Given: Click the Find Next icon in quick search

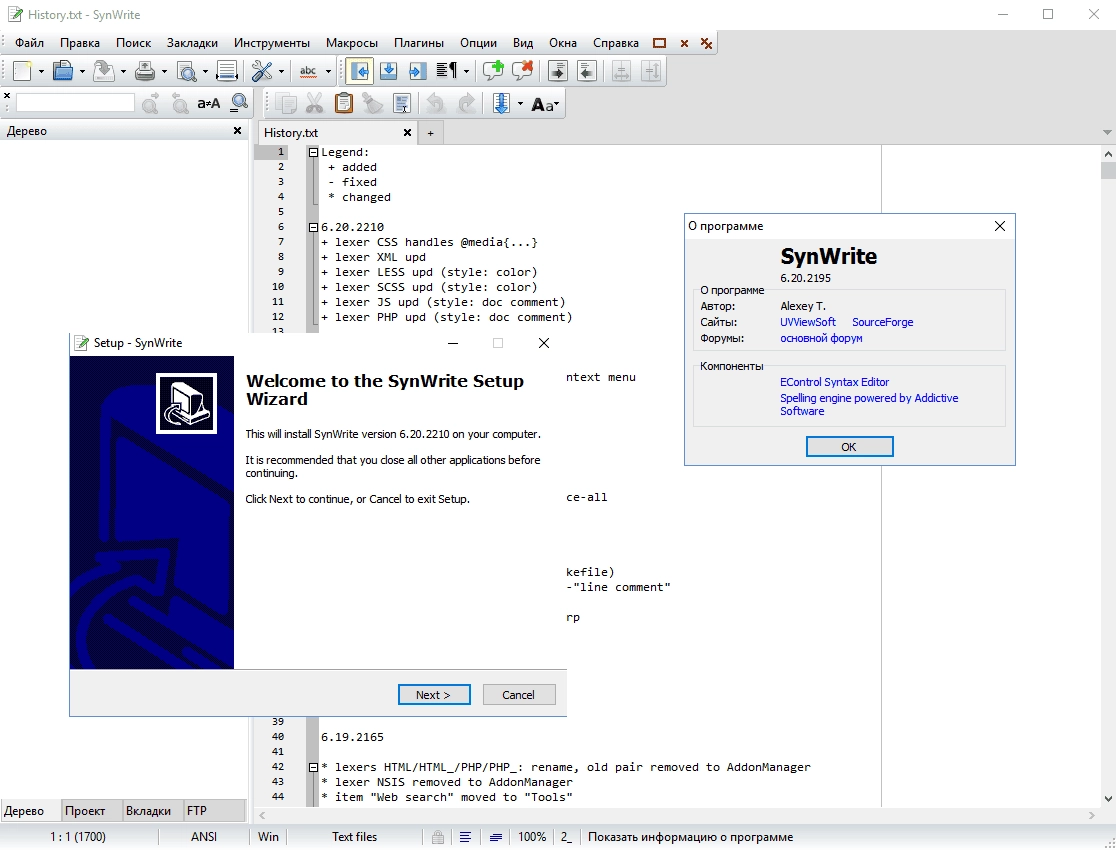Looking at the screenshot, I should click(150, 104).
